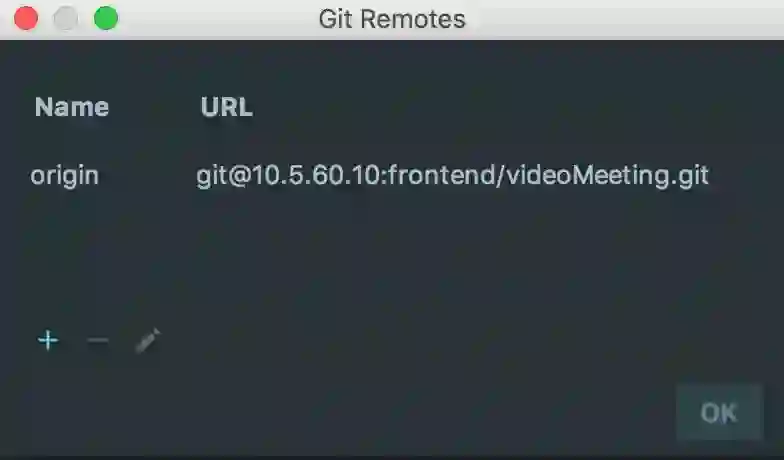Click the grayed-out minus toolbar icon
The width and height of the screenshot is (784, 460).
pos(98,340)
